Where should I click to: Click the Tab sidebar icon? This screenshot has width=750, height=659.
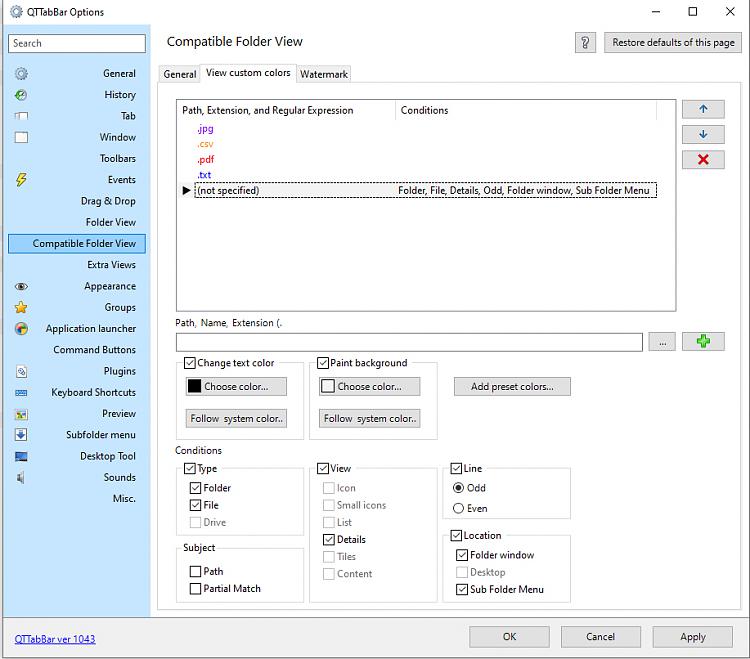[21, 116]
